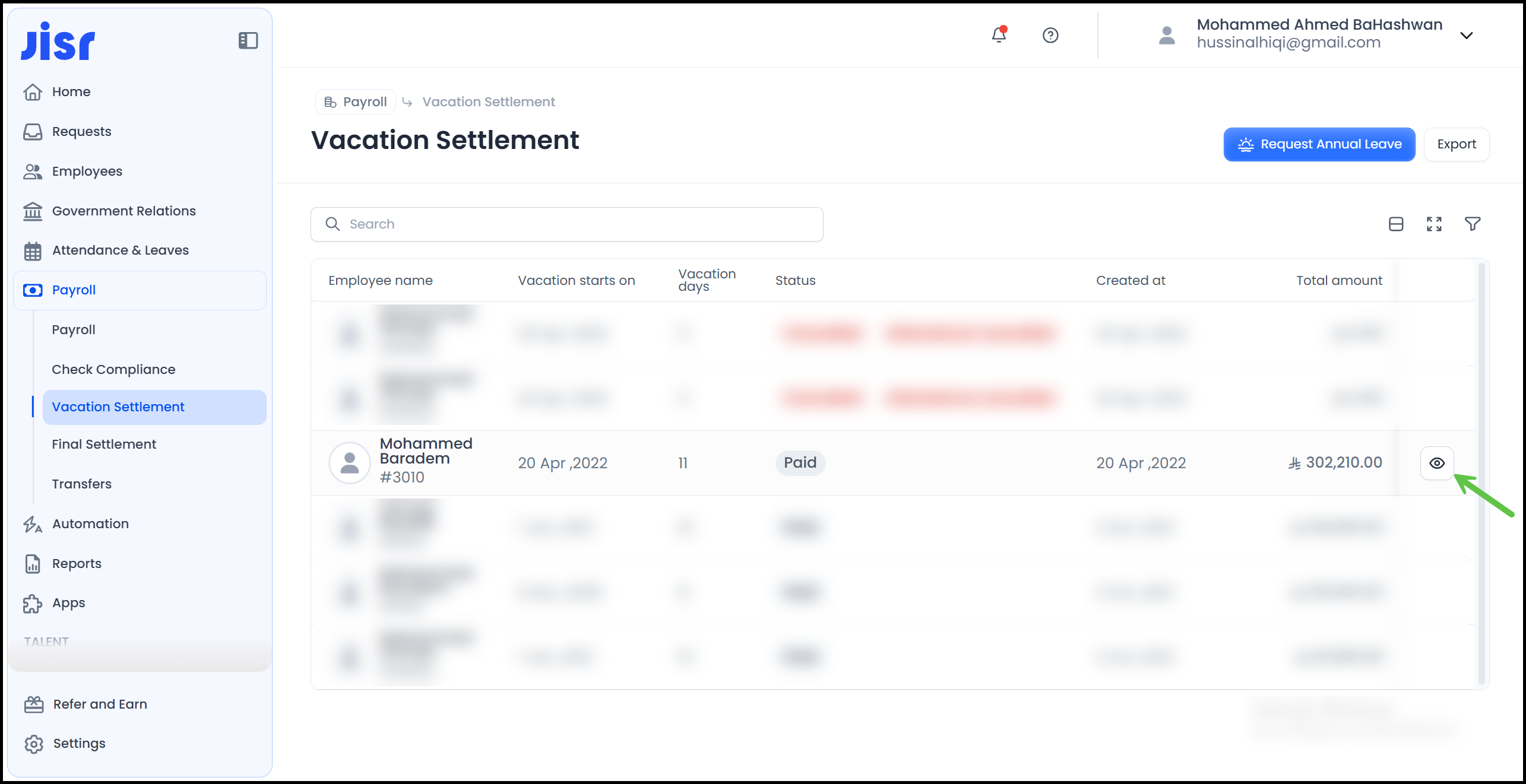Image resolution: width=1526 pixels, height=784 pixels.
Task: Expand table to fullscreen
Action: click(x=1434, y=224)
